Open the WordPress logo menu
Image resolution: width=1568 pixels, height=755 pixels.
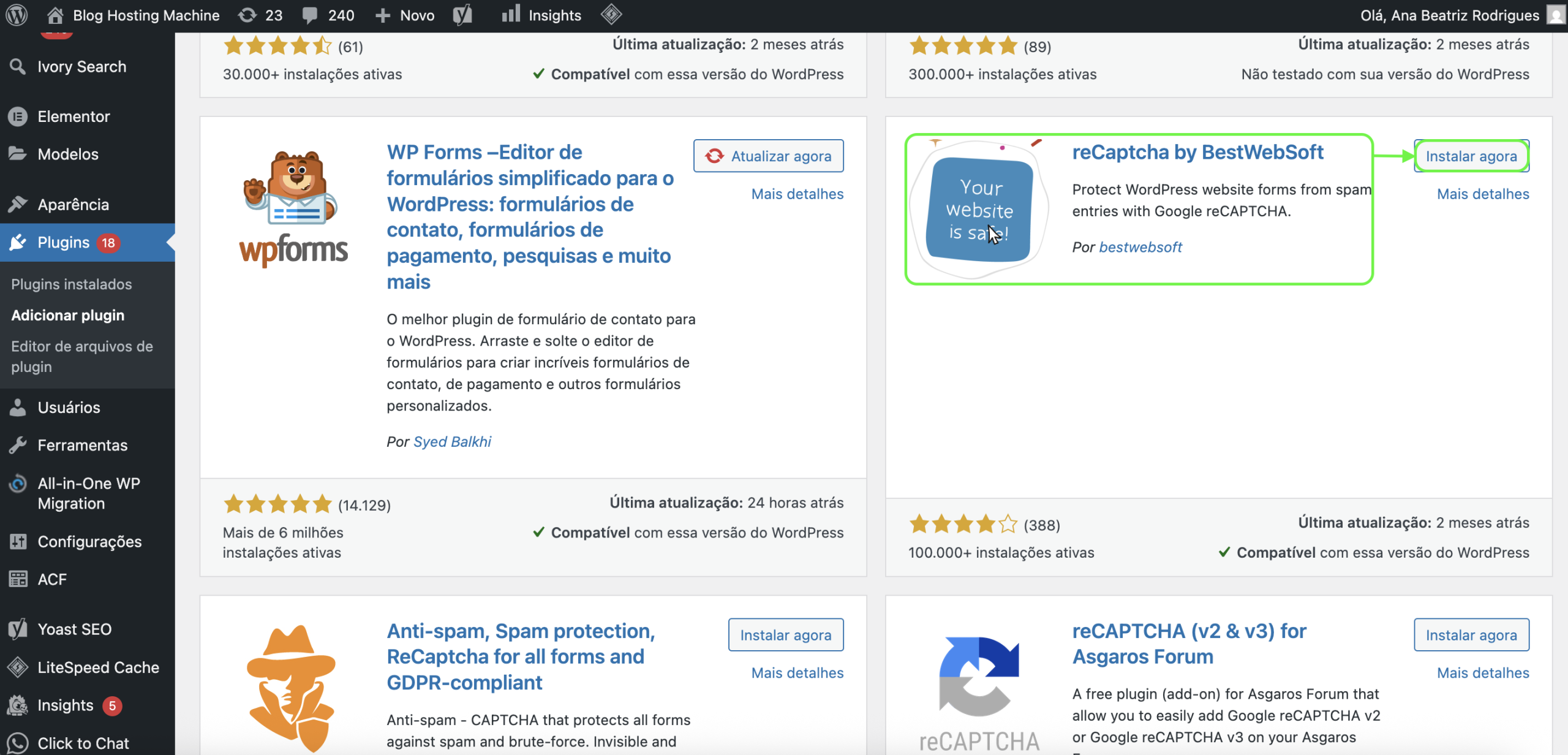17,15
